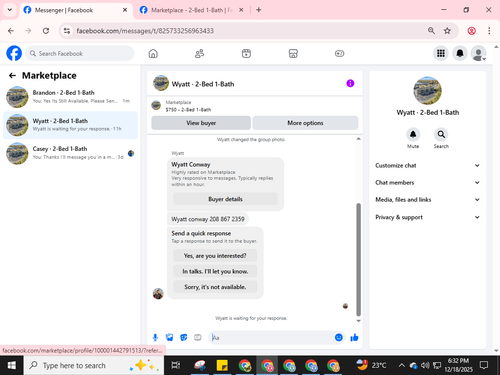Expand Chat members section
Screen dimensions: 500x375
(x=427, y=182)
